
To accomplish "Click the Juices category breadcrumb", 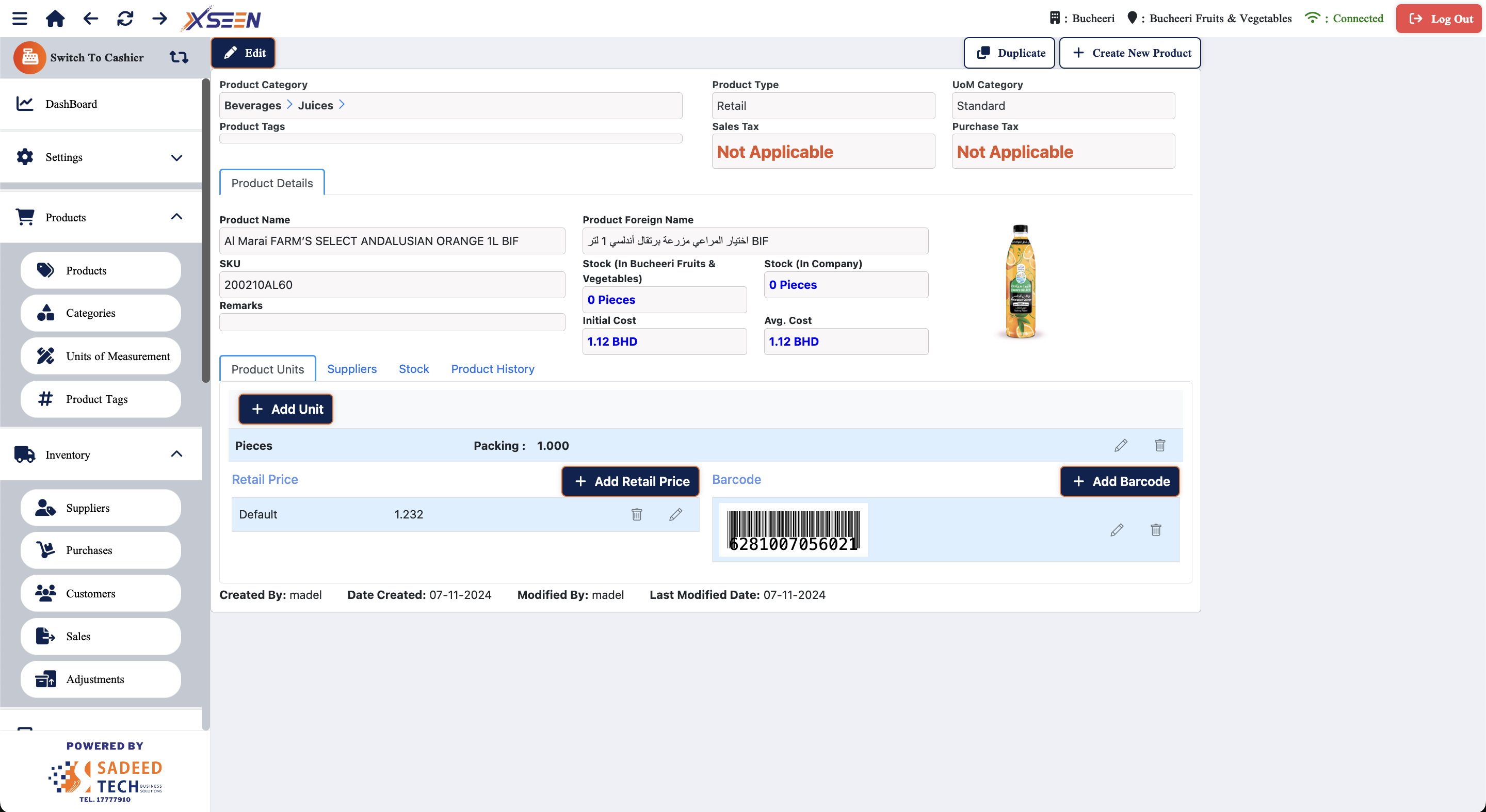I will [x=316, y=105].
